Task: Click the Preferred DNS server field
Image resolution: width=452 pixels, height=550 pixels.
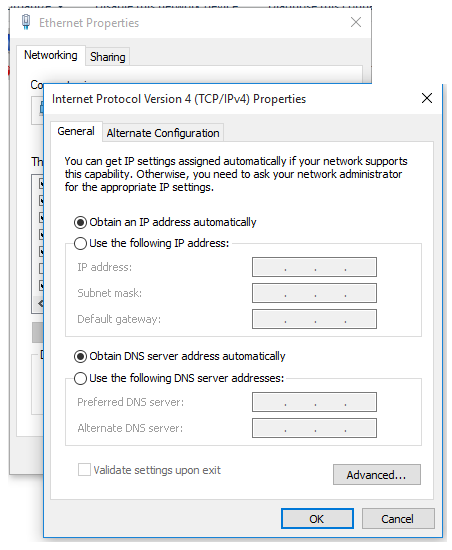Action: 314,402
